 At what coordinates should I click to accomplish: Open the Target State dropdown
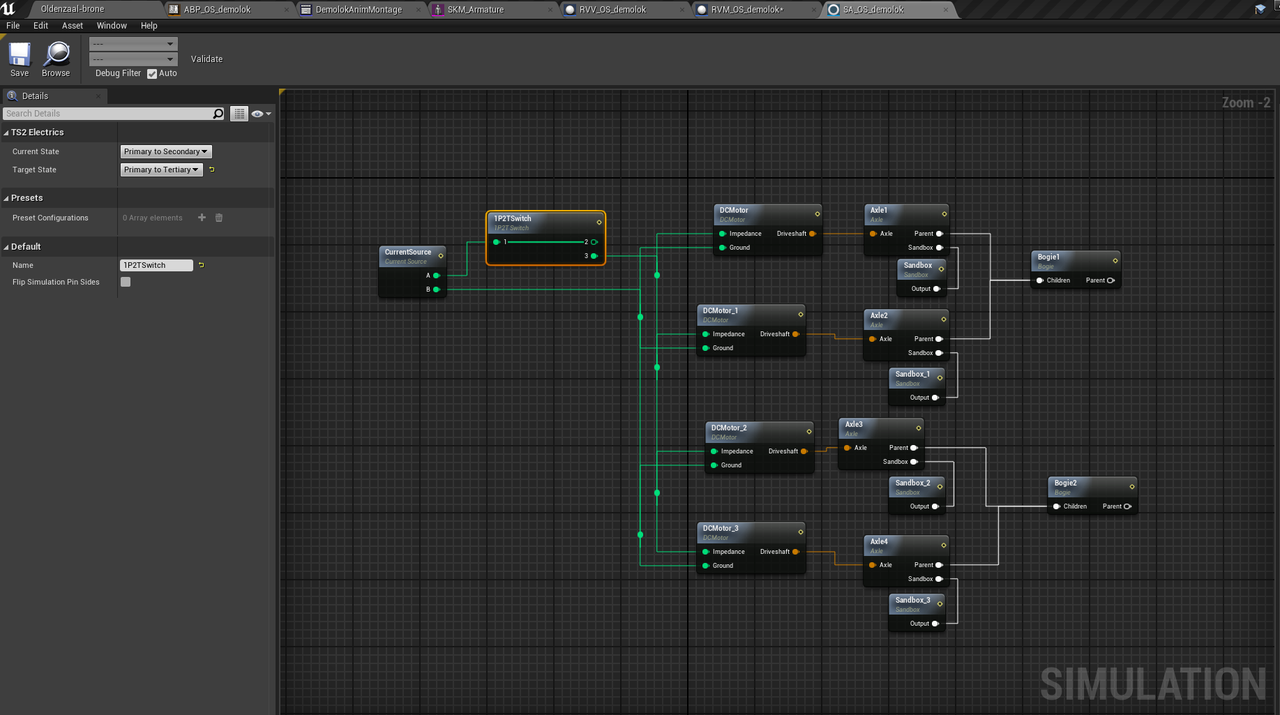(x=162, y=170)
